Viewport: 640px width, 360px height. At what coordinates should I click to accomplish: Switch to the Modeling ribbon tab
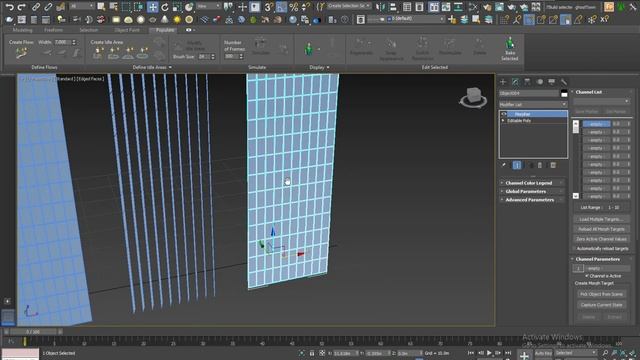point(22,30)
